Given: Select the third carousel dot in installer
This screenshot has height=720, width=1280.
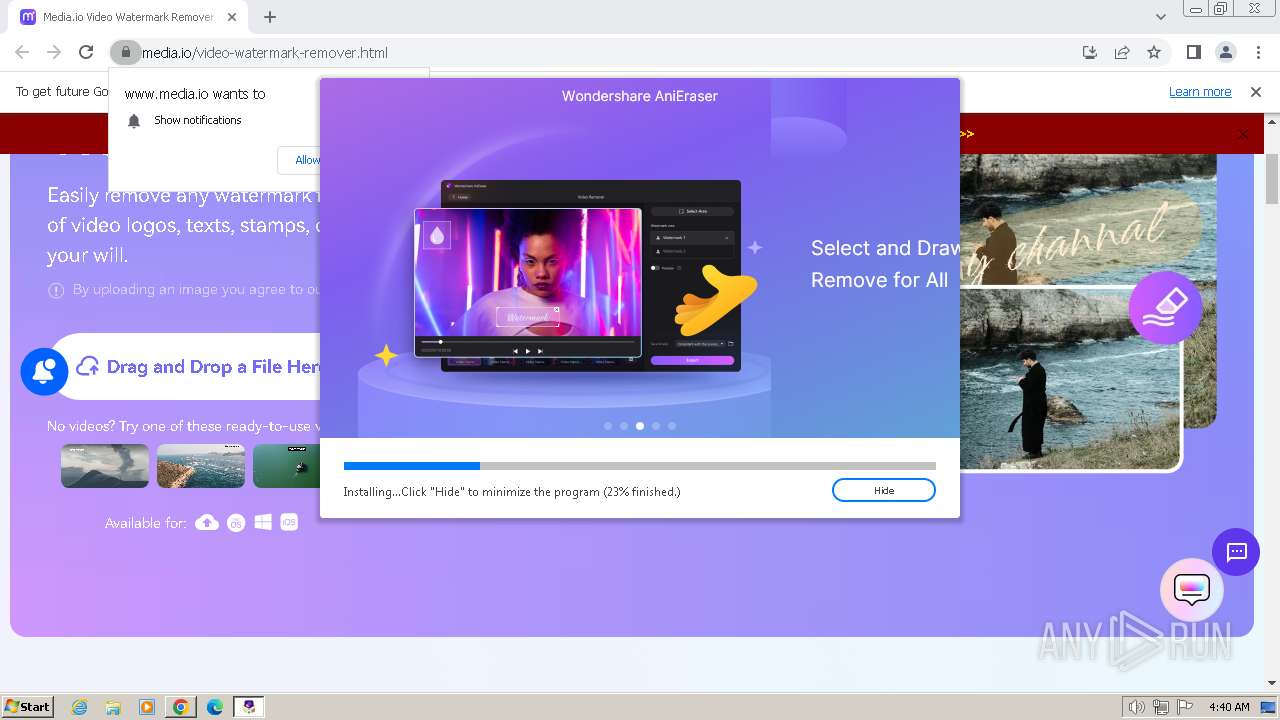Looking at the screenshot, I should coord(640,426).
